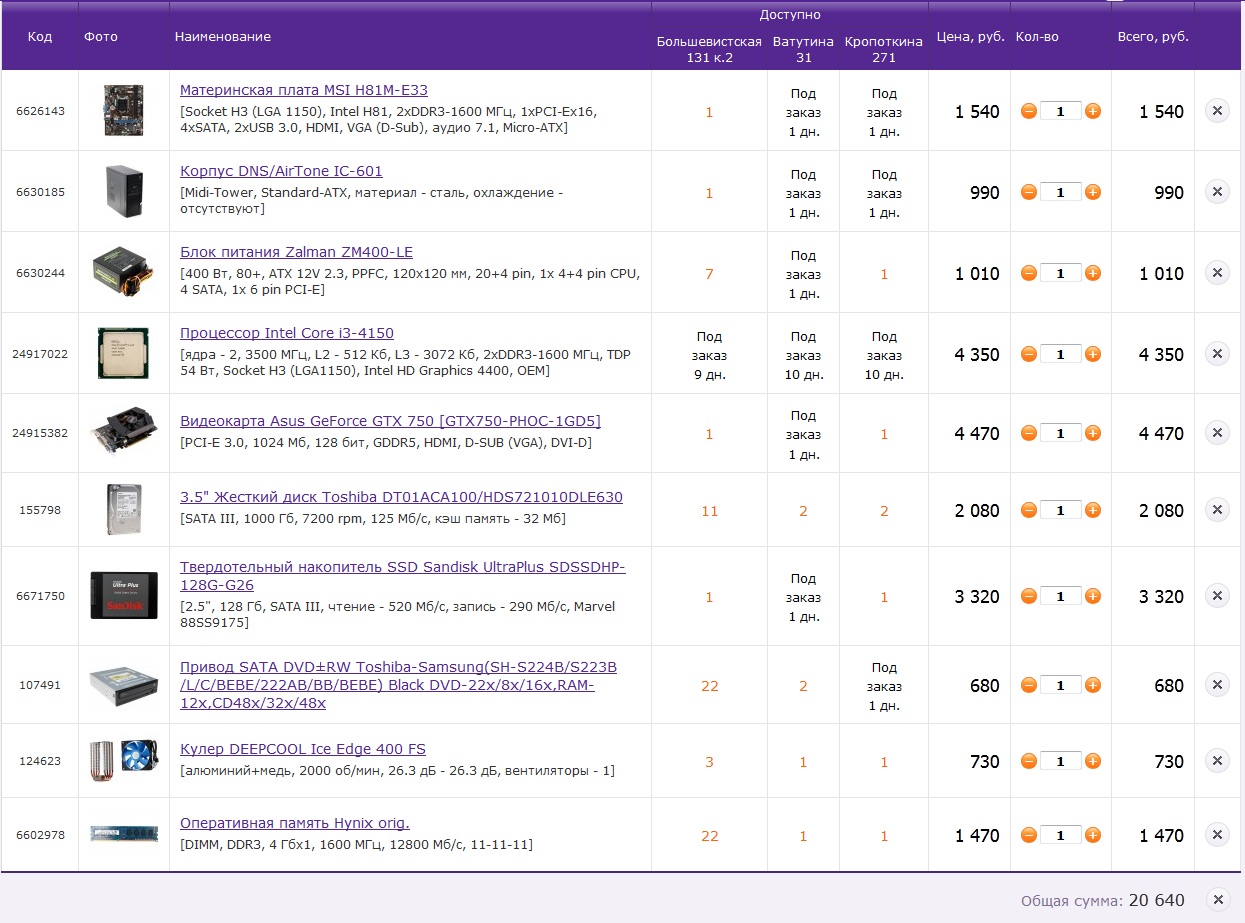Increase quantity of MSI H81M-E33 motherboard

[1093, 111]
